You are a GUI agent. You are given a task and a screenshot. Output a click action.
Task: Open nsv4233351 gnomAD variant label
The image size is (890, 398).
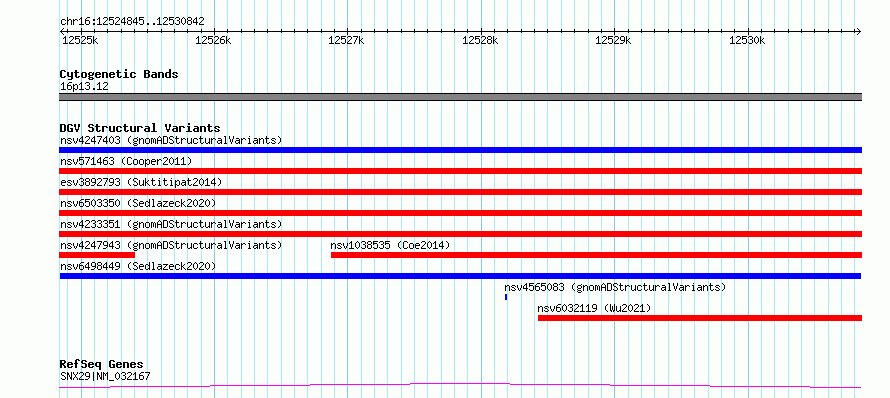171,224
